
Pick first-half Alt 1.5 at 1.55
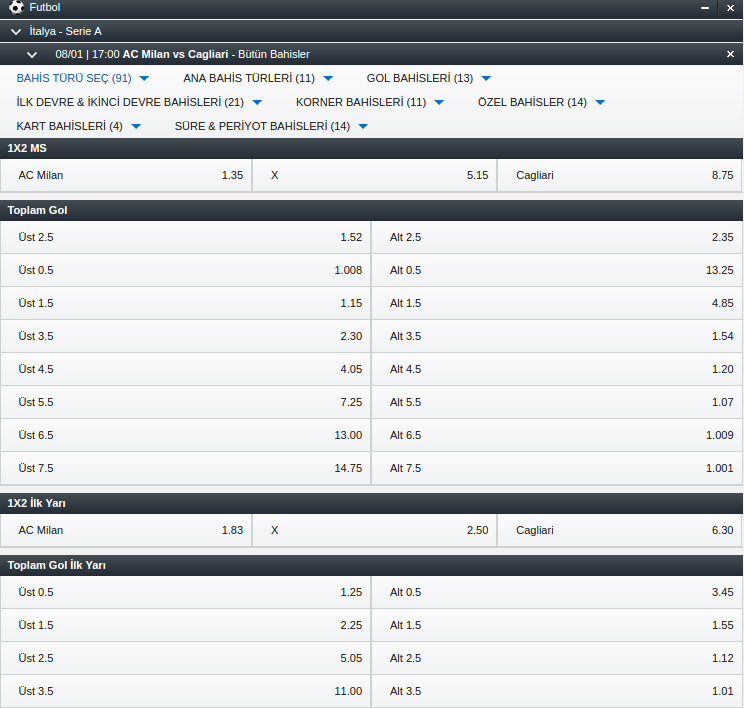557,625
